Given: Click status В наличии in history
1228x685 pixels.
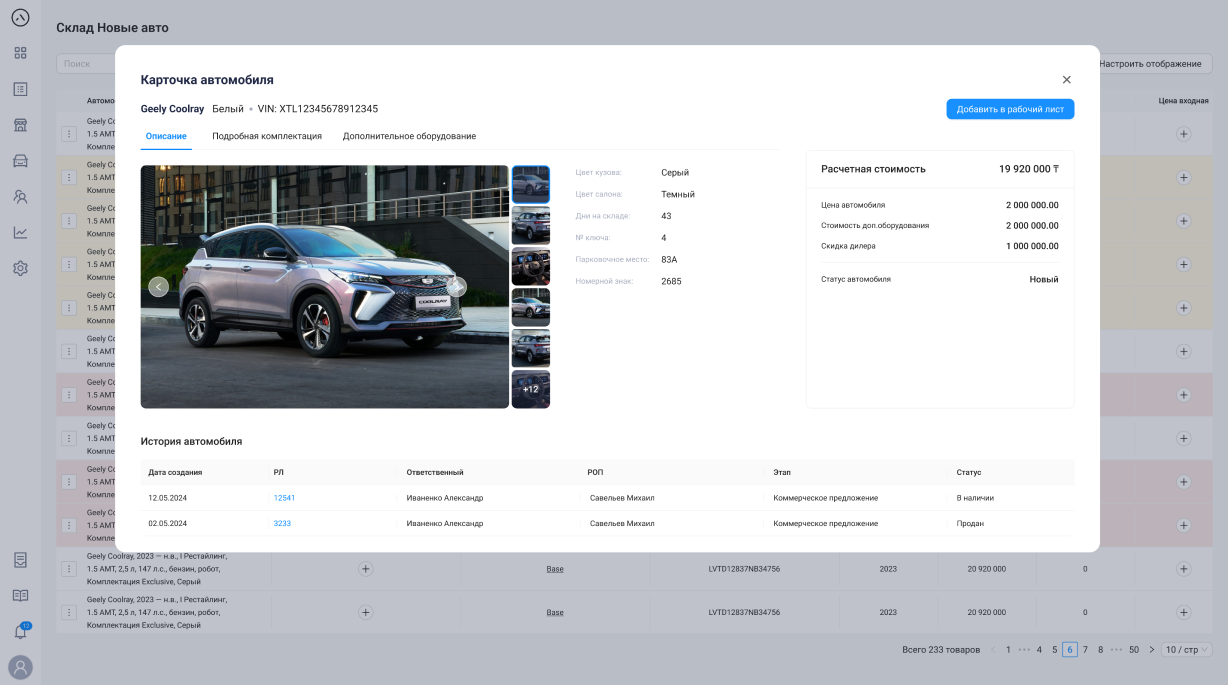Looking at the screenshot, I should pyautogui.click(x=975, y=498).
